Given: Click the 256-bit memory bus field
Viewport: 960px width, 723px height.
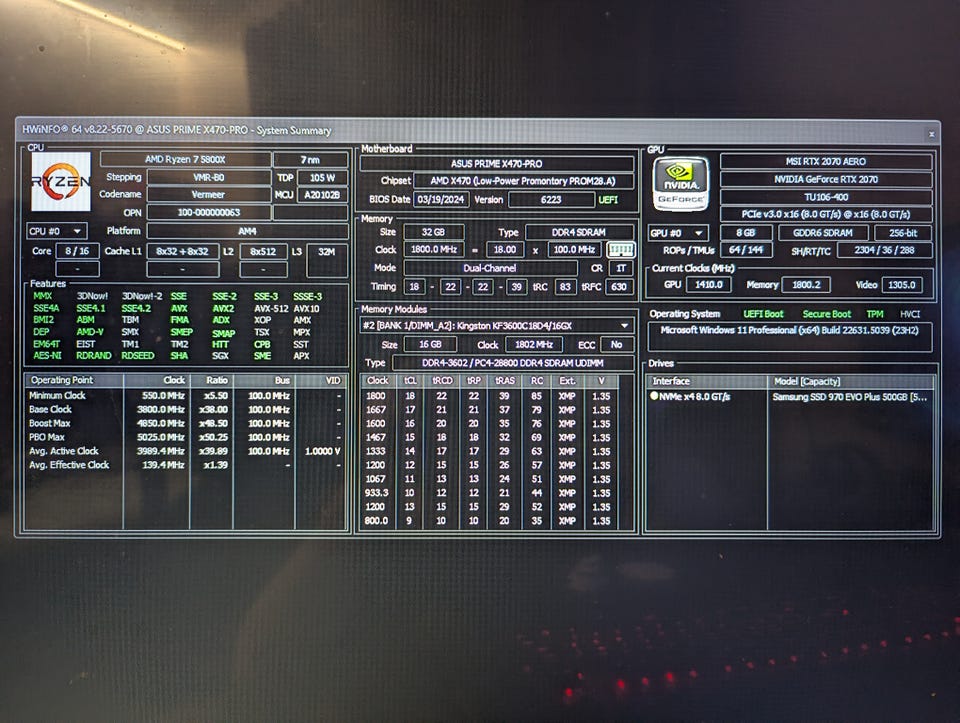Looking at the screenshot, I should 903,233.
